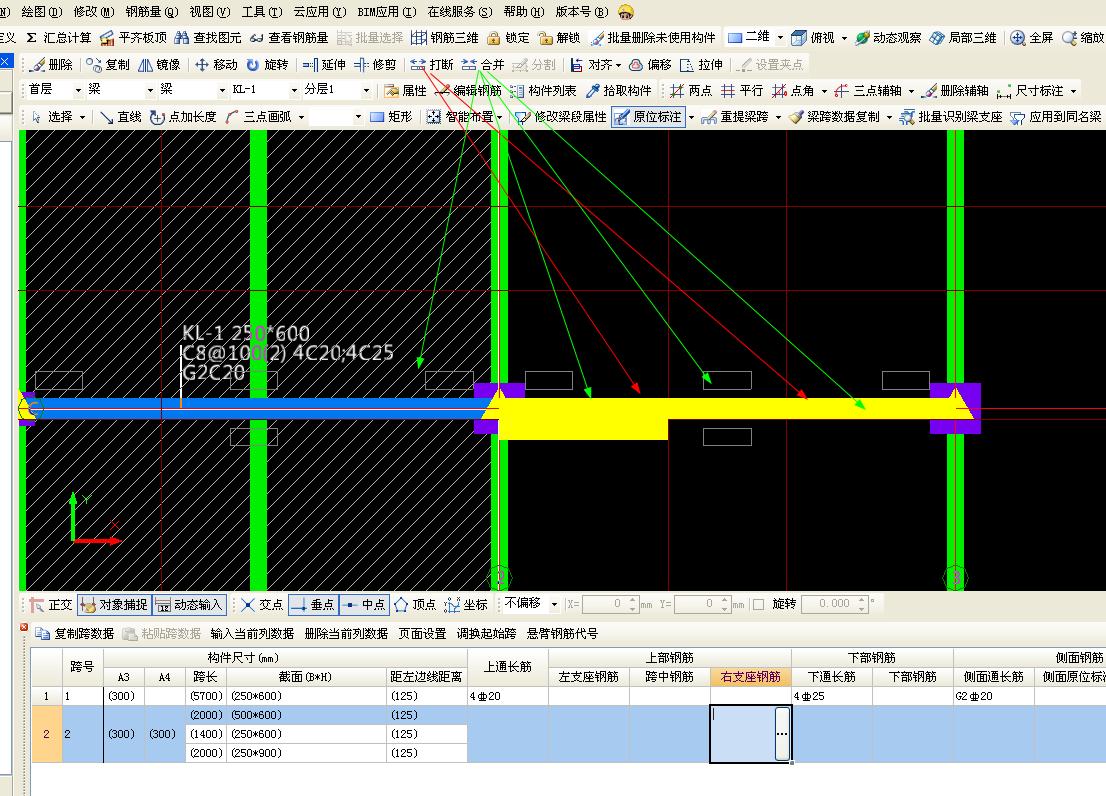Choose 两点 two-point auxiliary axis

click(691, 91)
